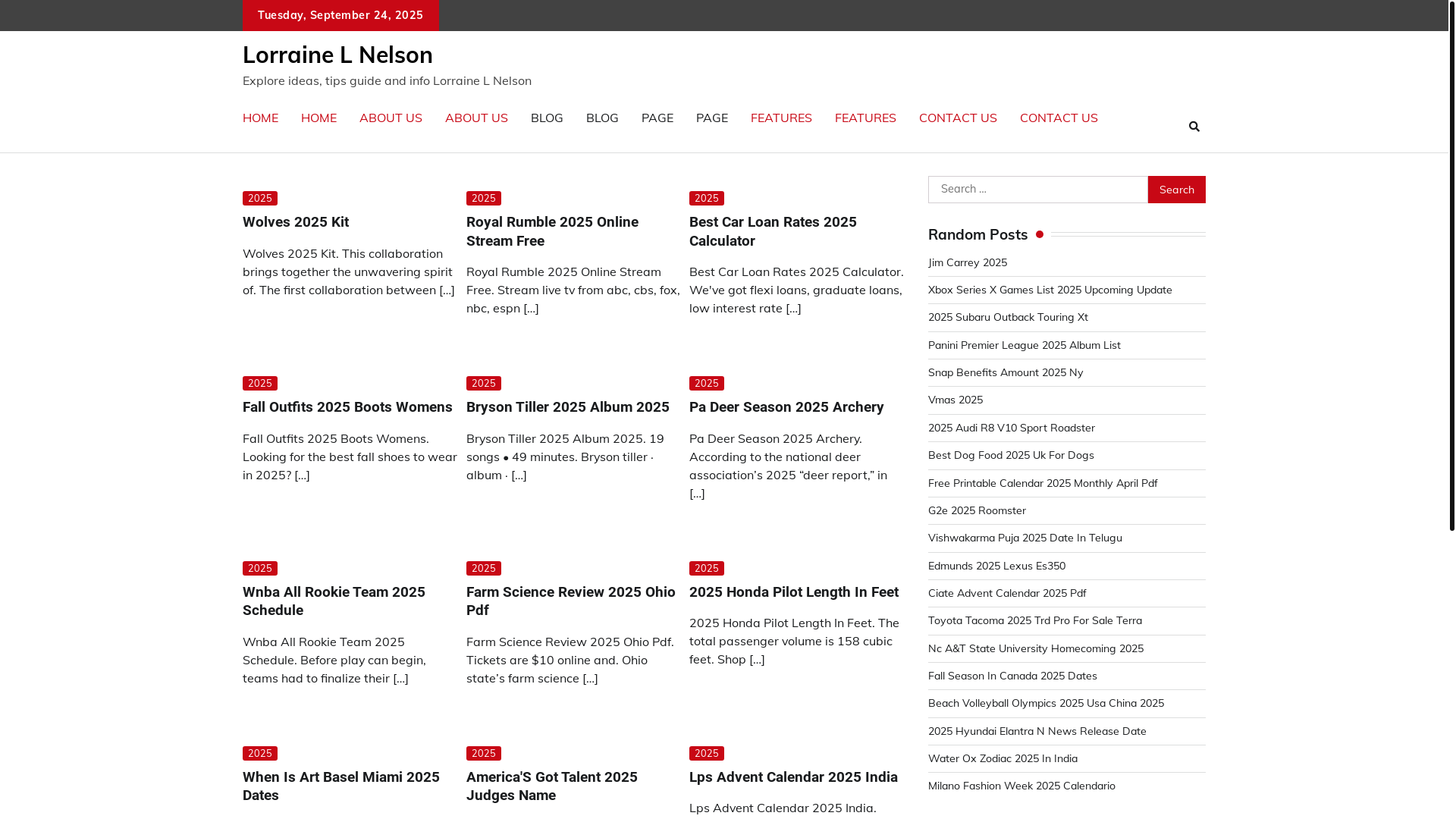Screen dimensions: 1456x819
Task: Follow the read-more ellipsis in Honda Pilot excerpt
Action: click(757, 660)
